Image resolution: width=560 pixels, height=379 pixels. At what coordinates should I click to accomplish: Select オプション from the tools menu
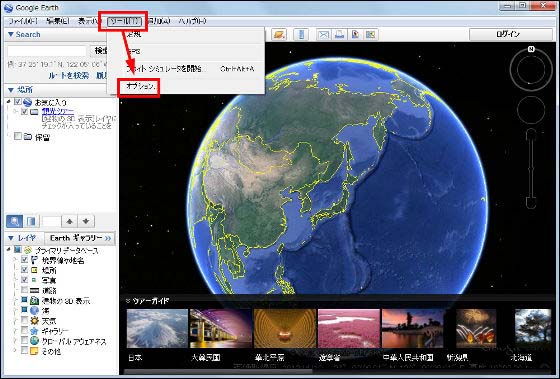click(141, 86)
